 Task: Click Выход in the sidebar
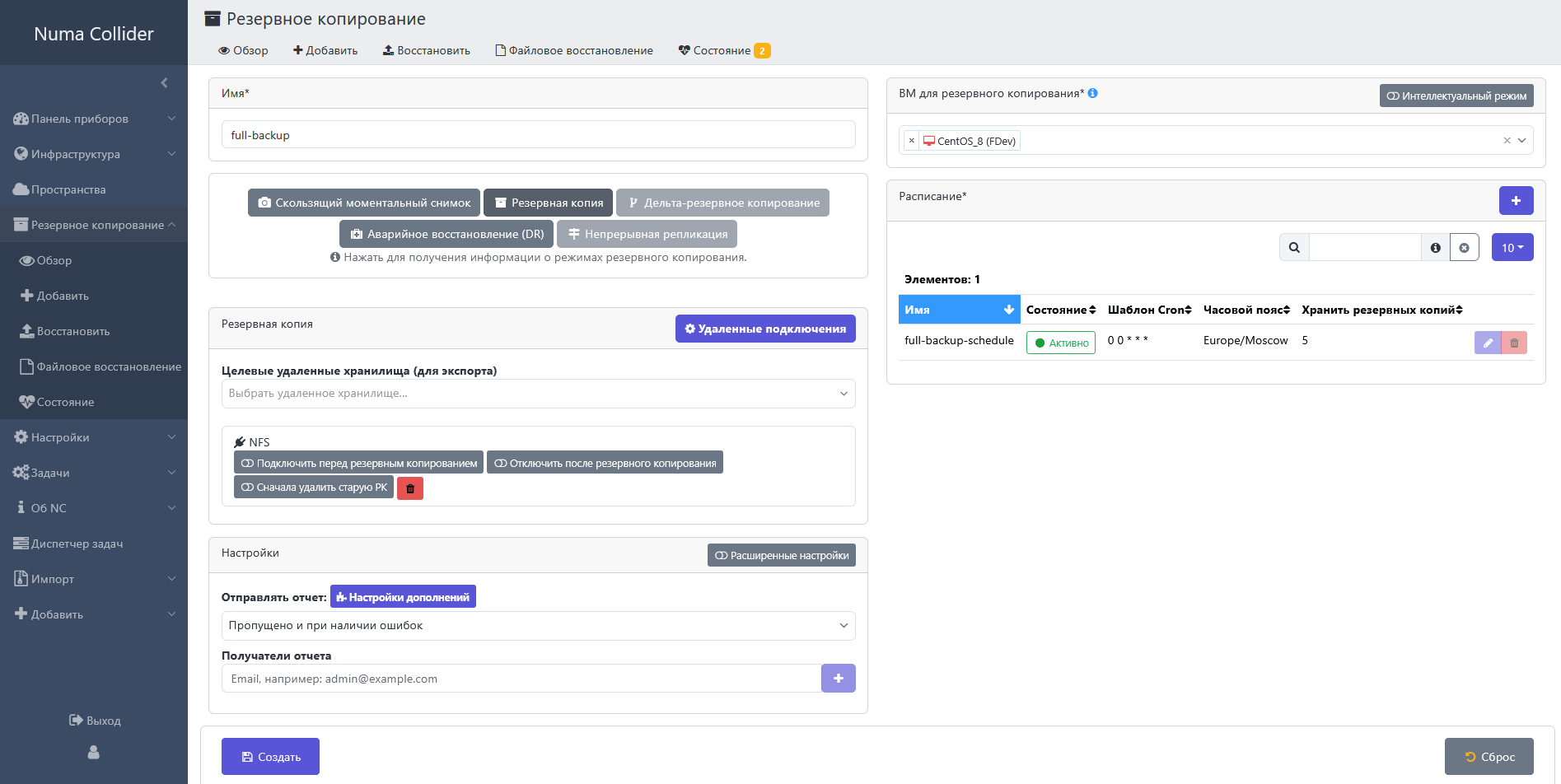click(x=95, y=720)
